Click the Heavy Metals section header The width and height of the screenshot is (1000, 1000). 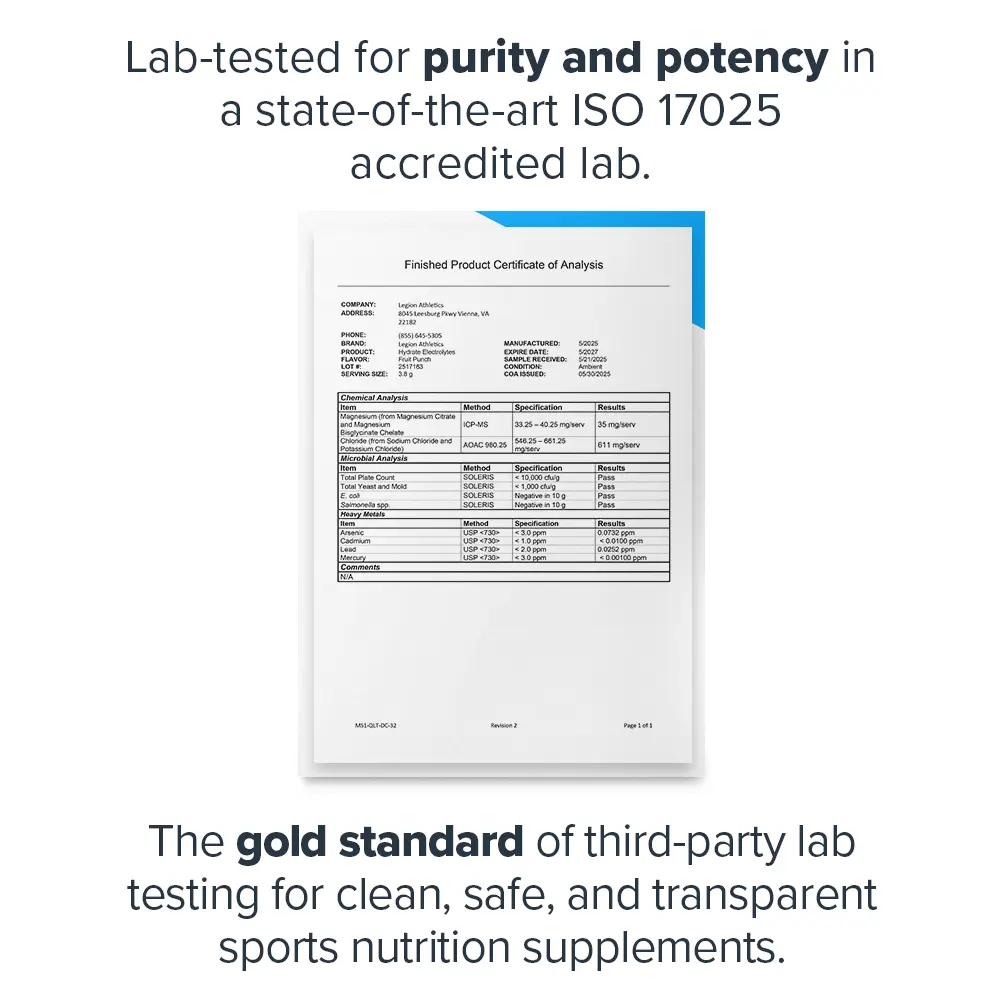tap(362, 514)
